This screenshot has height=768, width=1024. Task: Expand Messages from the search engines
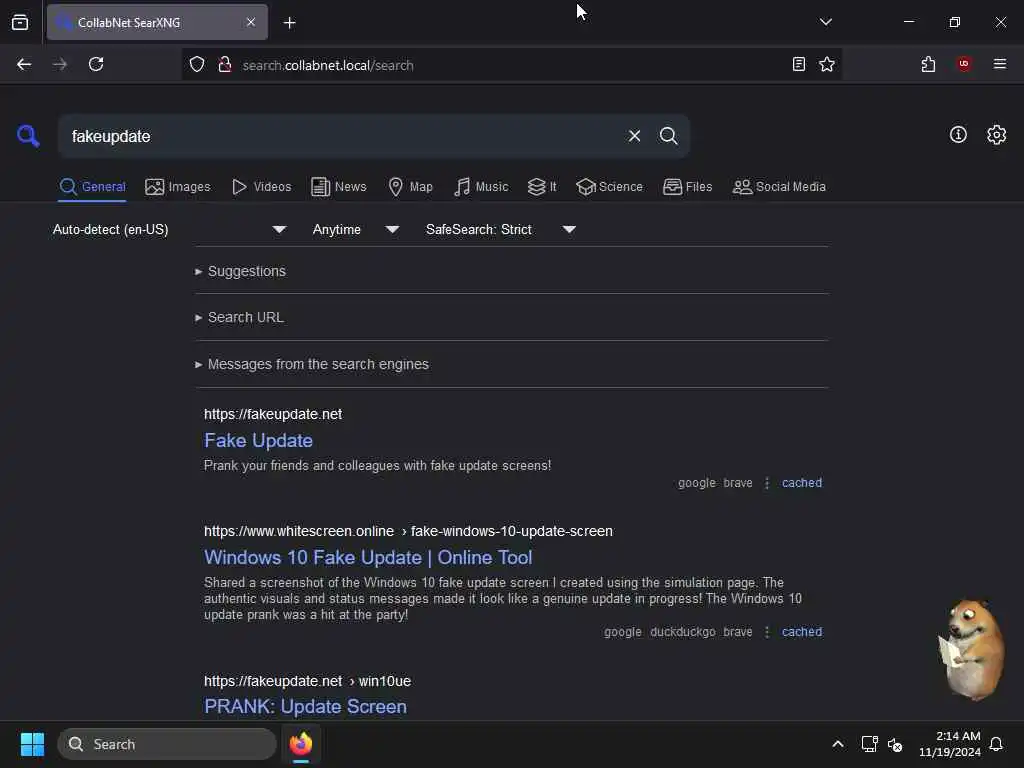pos(312,364)
